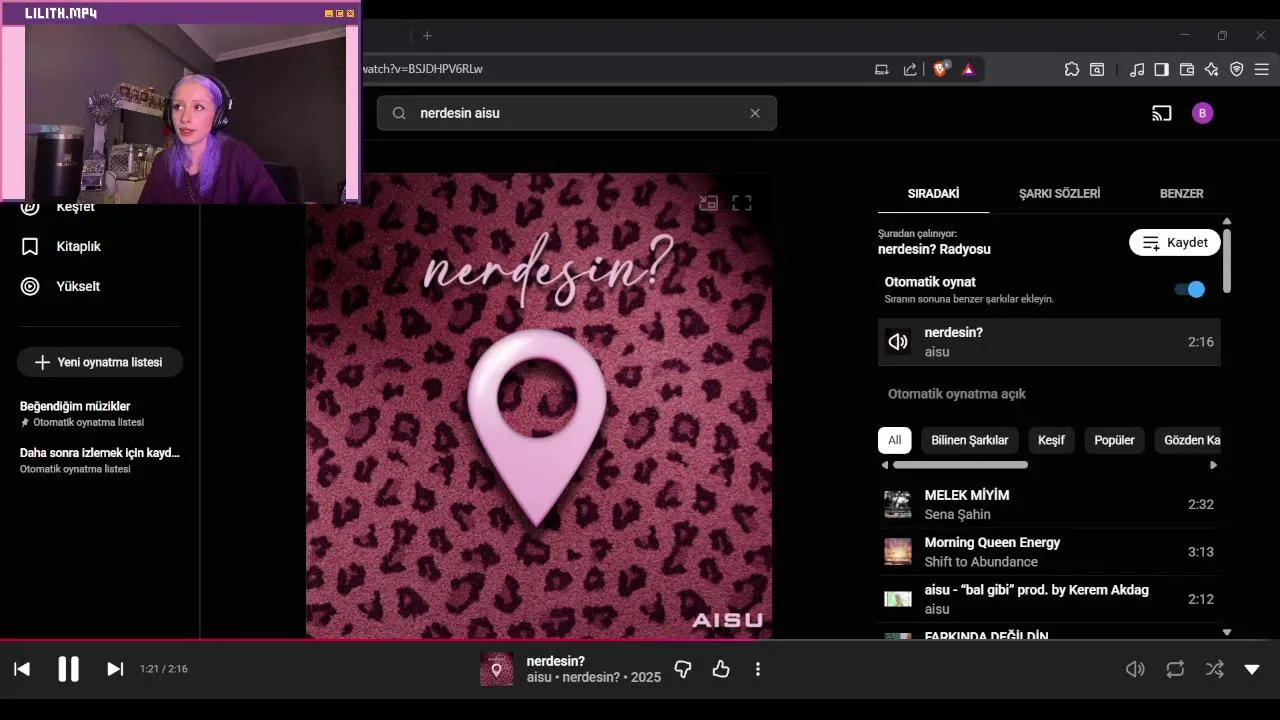Click the Brave Shields lion icon
The width and height of the screenshot is (1280, 720).
[x=940, y=69]
